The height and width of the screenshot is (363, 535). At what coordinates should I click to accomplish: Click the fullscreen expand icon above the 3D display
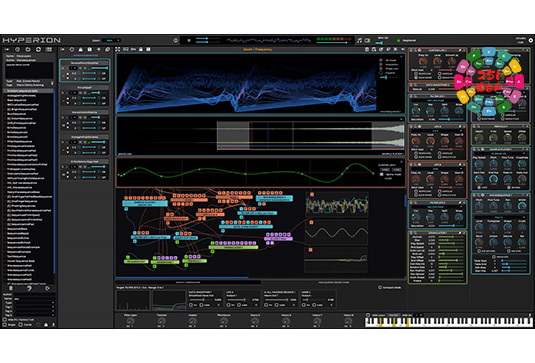pos(118,49)
